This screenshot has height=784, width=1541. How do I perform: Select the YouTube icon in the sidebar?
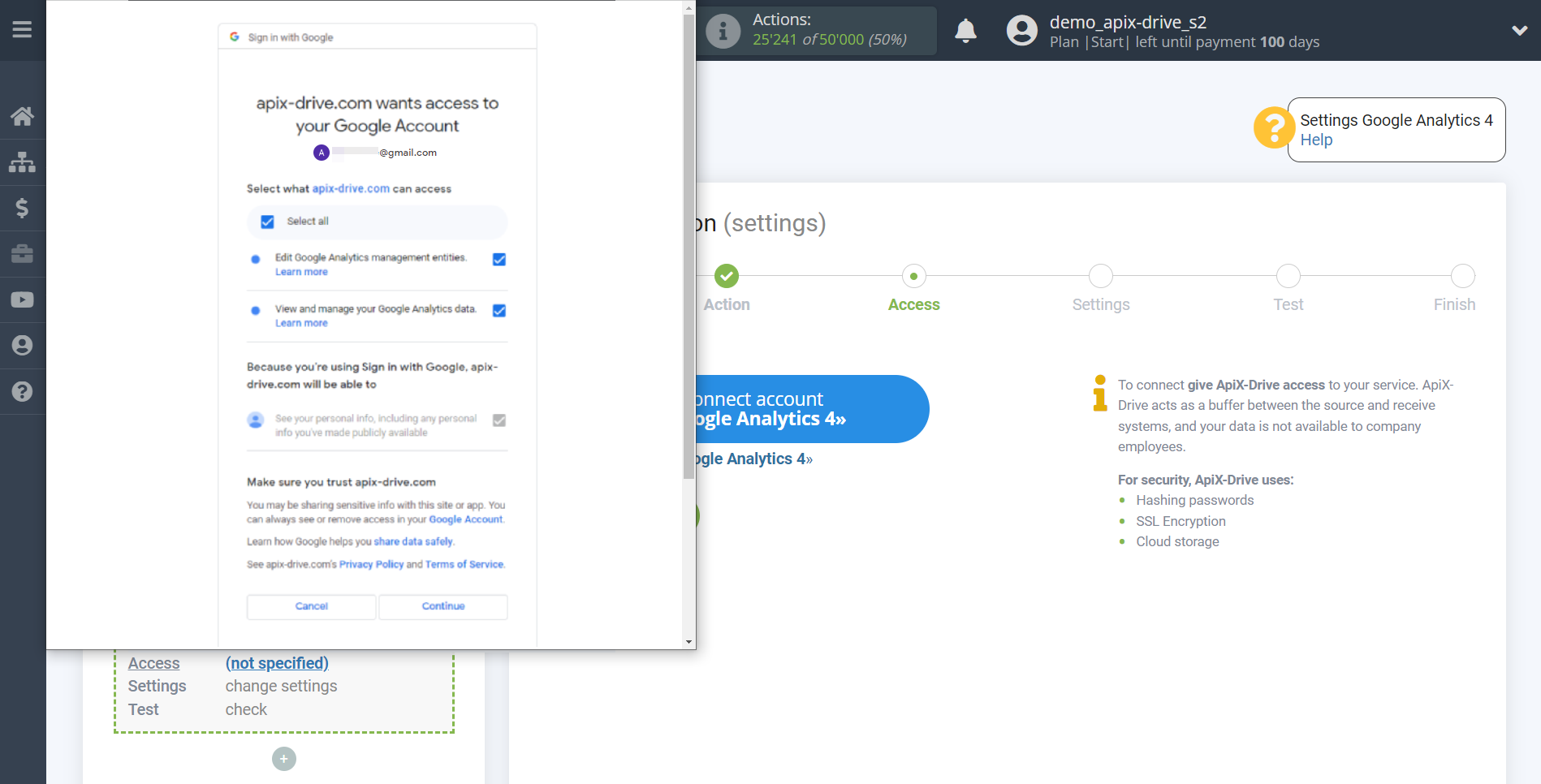[x=23, y=299]
